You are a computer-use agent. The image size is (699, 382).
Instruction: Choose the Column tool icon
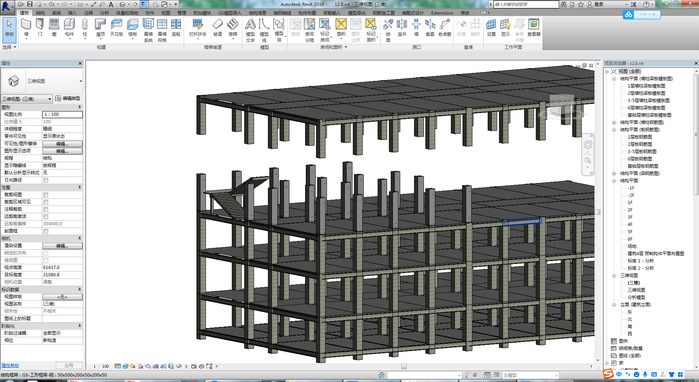(84, 27)
